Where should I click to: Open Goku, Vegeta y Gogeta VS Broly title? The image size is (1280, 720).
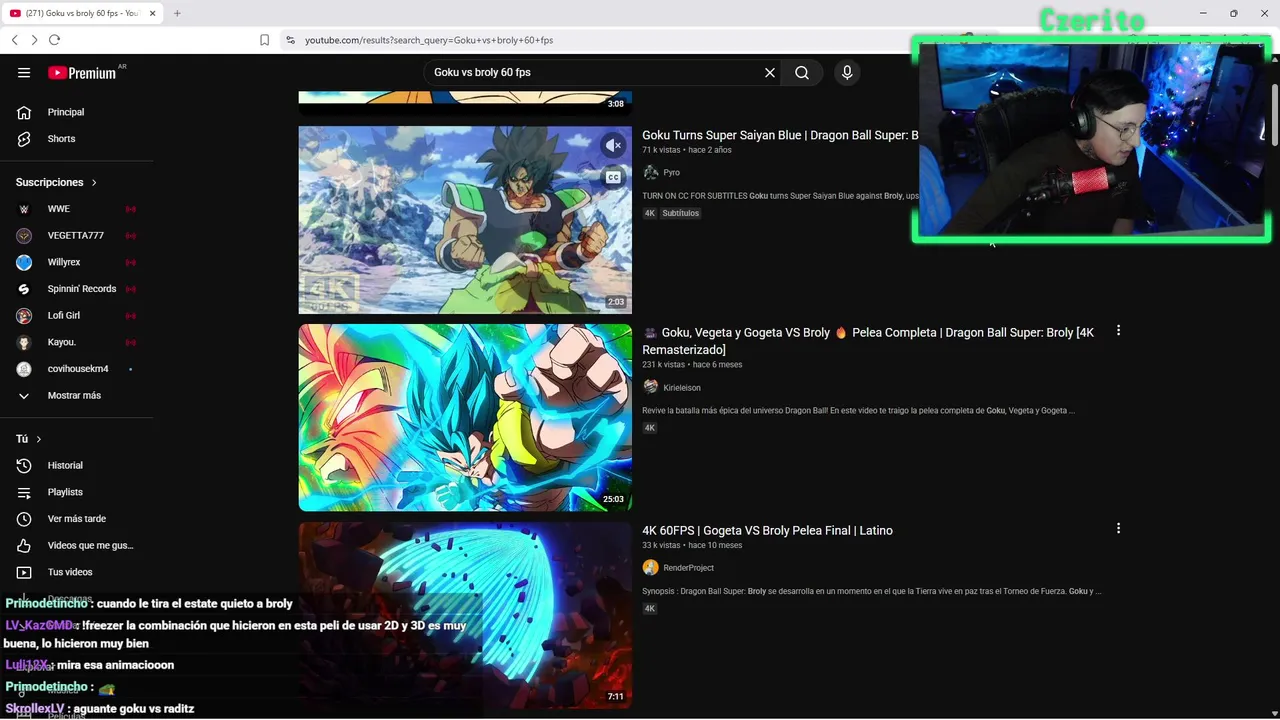click(x=868, y=341)
